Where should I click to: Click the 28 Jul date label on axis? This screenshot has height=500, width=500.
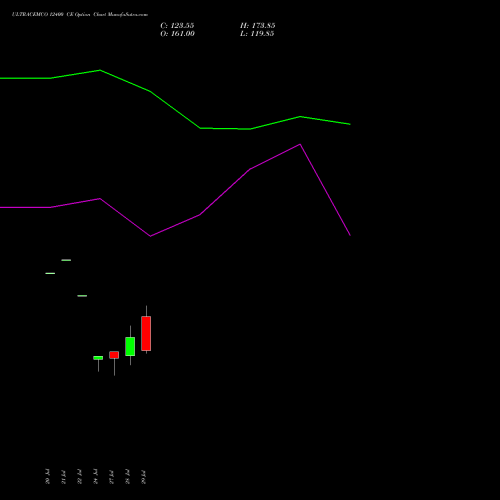[x=128, y=477]
